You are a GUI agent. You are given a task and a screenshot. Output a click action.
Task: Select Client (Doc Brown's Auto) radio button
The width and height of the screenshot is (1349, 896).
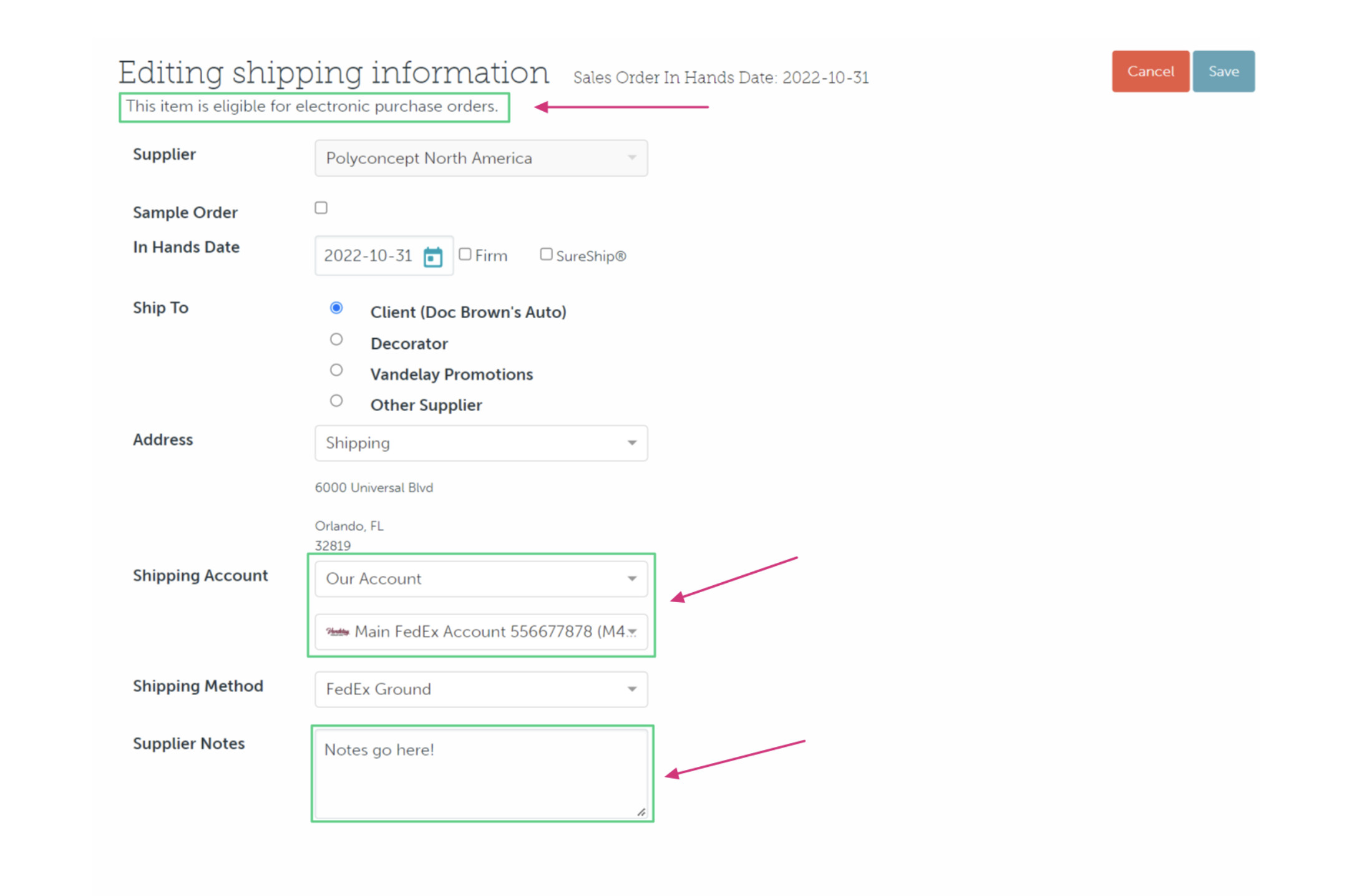336,308
